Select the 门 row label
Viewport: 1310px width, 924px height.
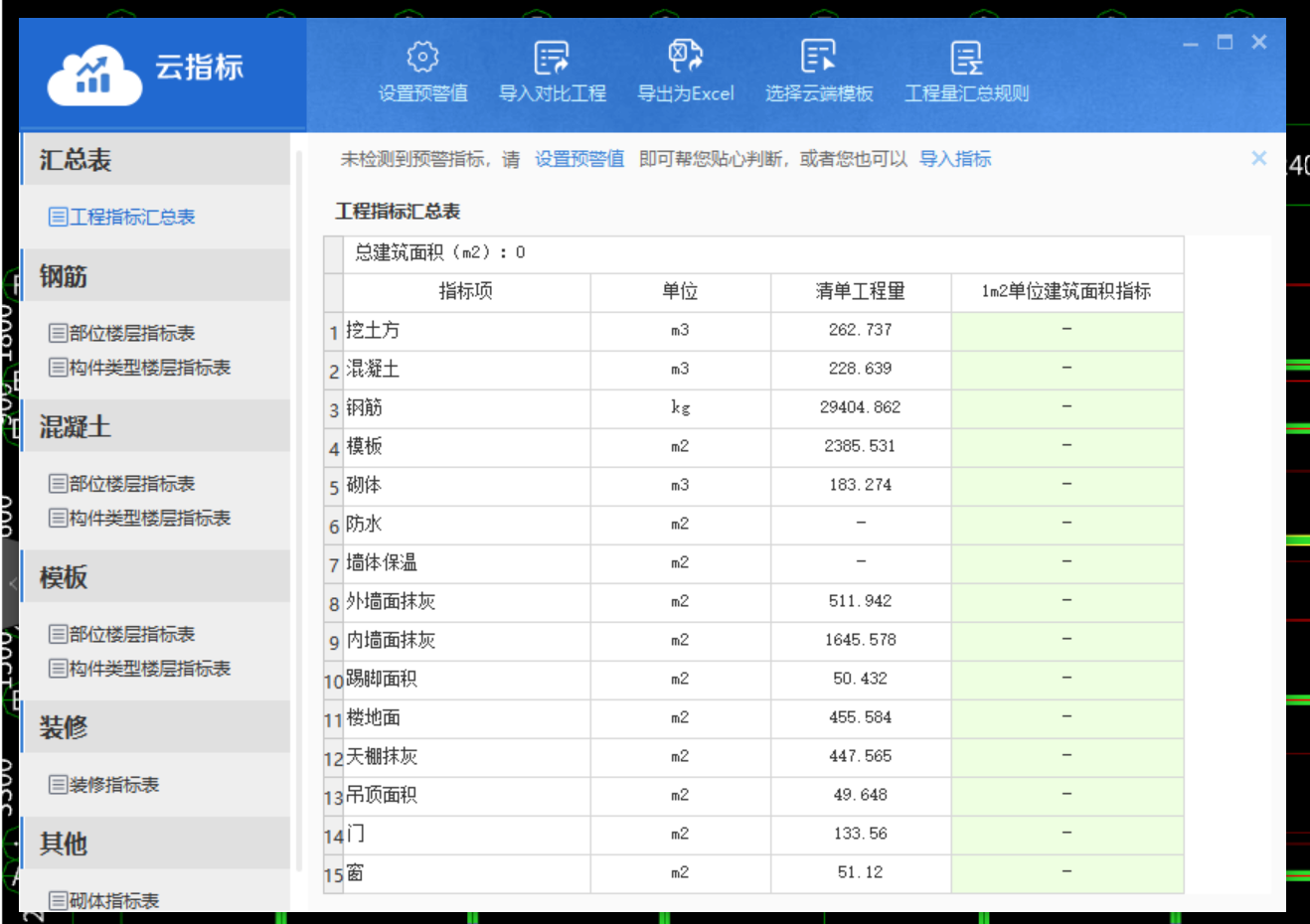click(355, 834)
